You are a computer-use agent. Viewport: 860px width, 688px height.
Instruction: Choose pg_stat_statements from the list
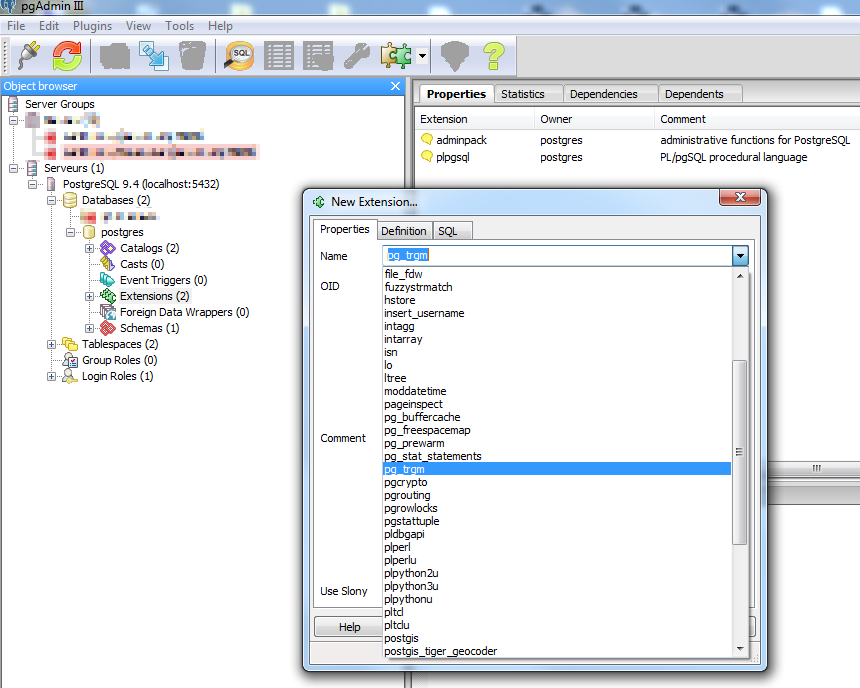[557, 456]
